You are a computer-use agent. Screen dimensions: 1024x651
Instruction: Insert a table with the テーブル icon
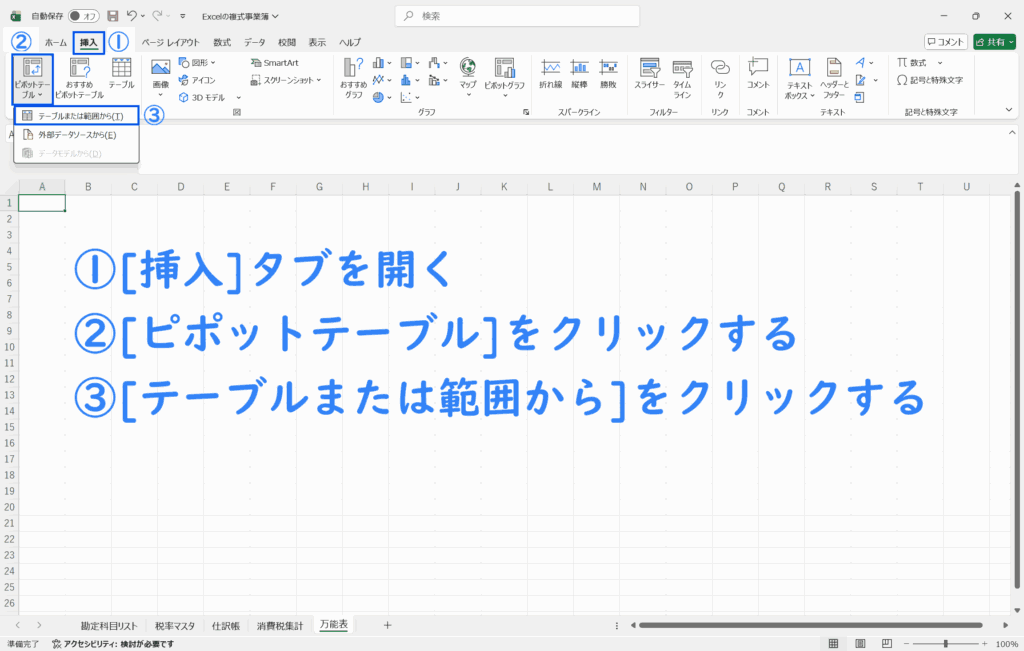121,75
